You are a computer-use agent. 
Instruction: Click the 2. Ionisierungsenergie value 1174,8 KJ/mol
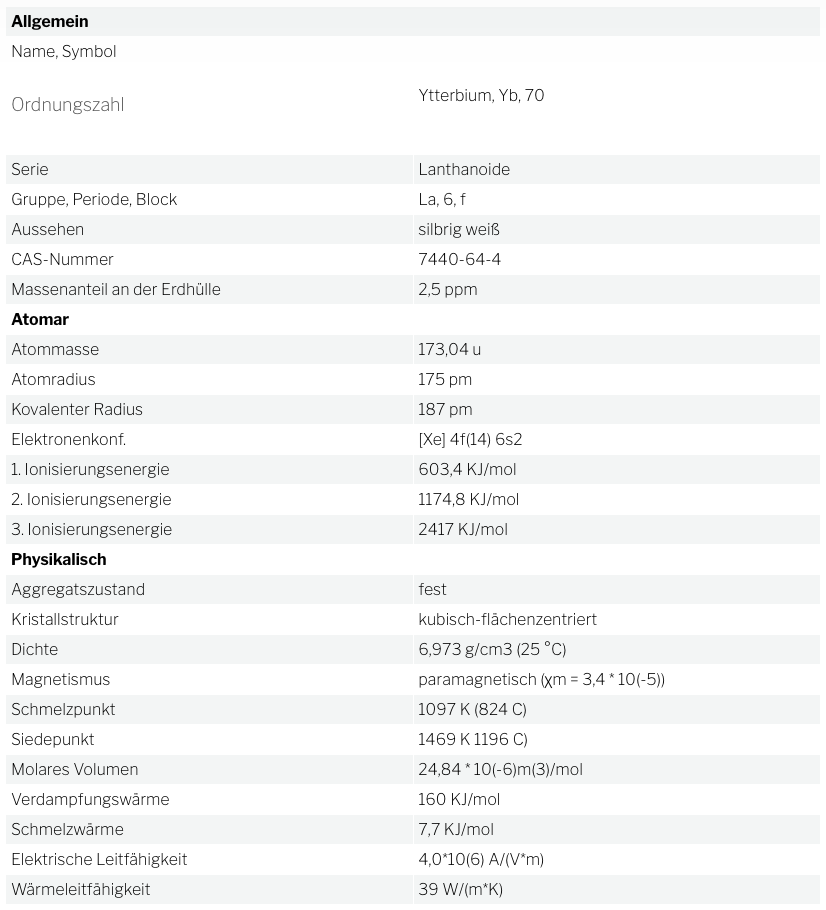[468, 499]
